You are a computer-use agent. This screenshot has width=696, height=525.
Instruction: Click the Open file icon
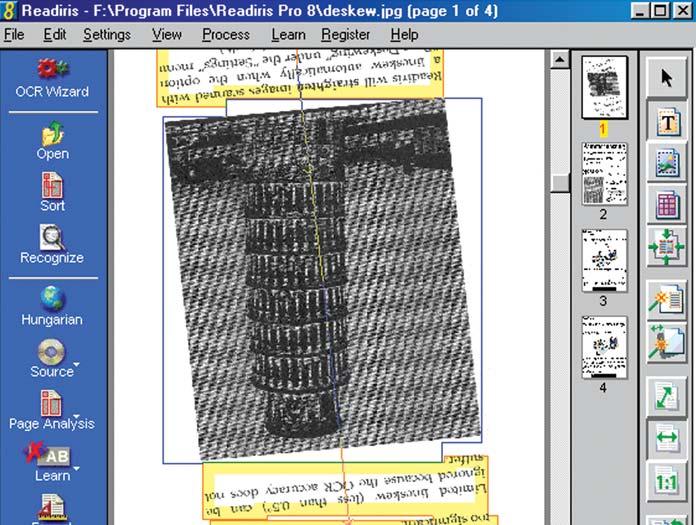tap(53, 133)
